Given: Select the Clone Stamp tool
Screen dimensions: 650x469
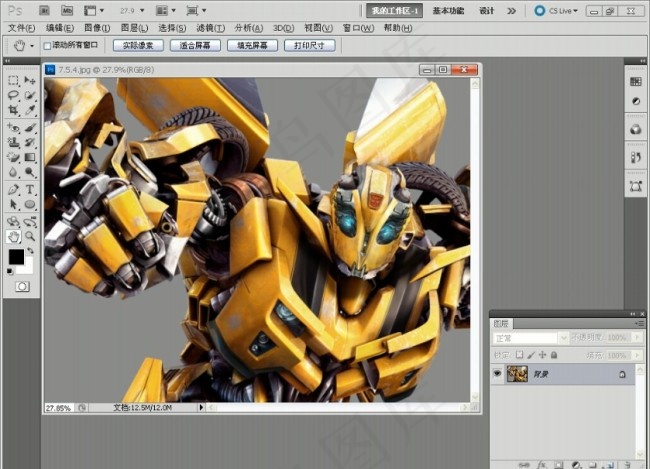Looking at the screenshot, I should [13, 142].
